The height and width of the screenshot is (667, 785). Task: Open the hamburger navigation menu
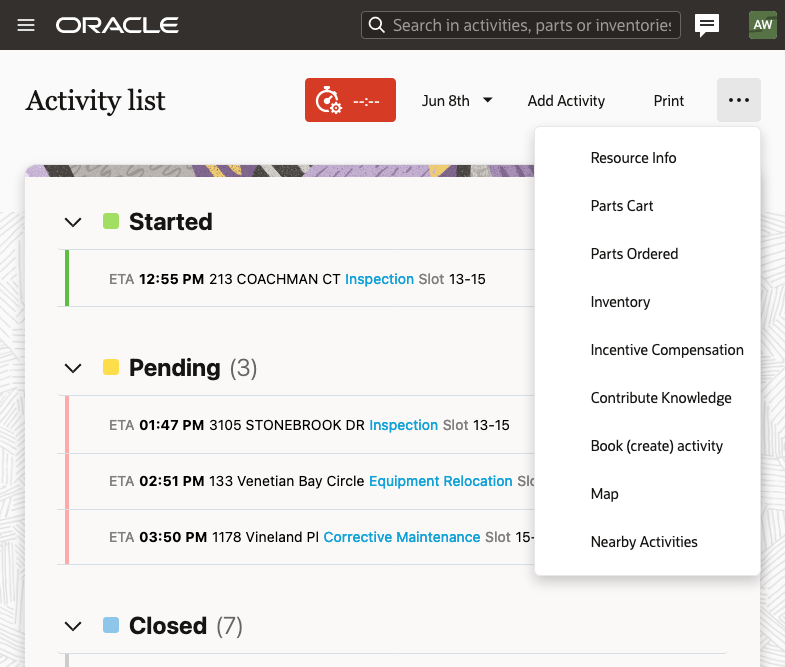click(26, 25)
